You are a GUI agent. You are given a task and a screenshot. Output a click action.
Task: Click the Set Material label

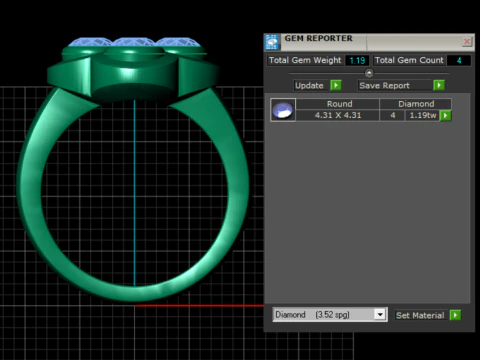(420, 315)
